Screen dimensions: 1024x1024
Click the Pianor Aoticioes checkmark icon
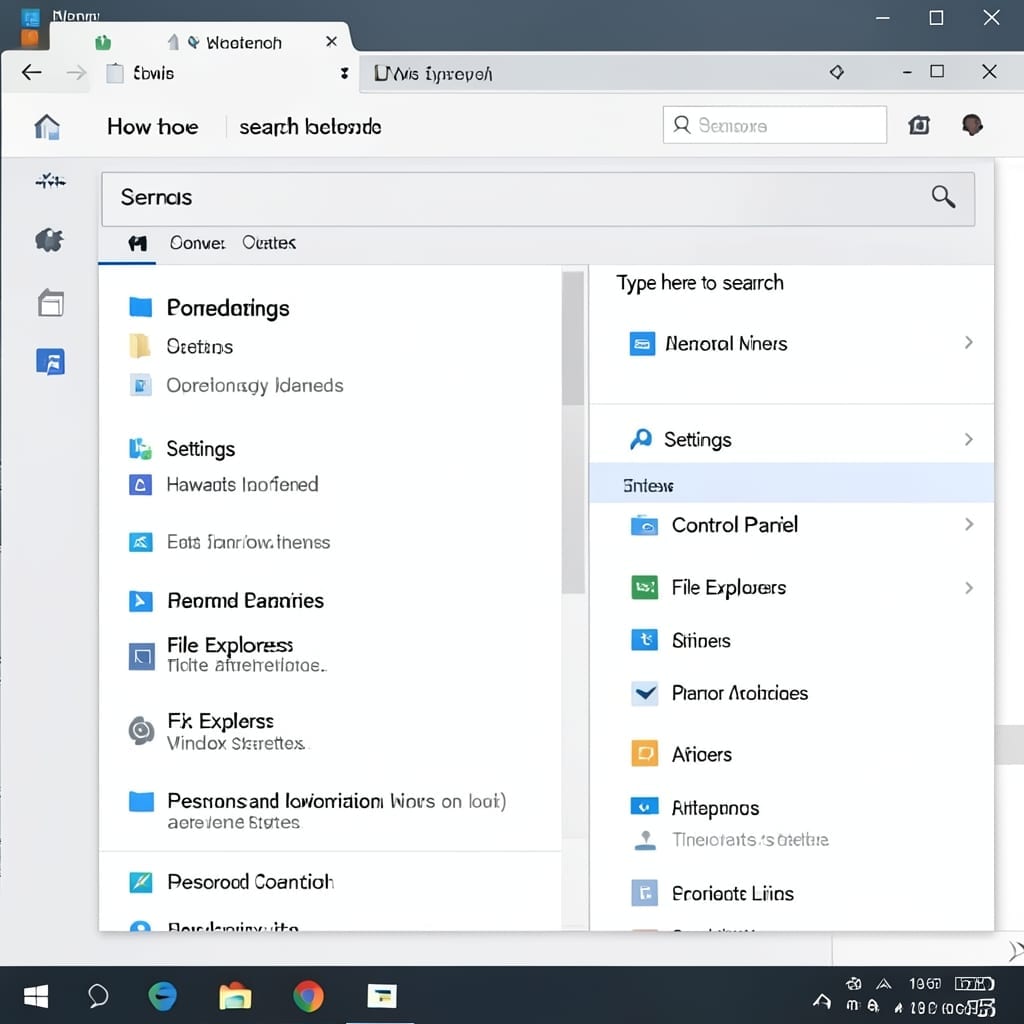(645, 693)
